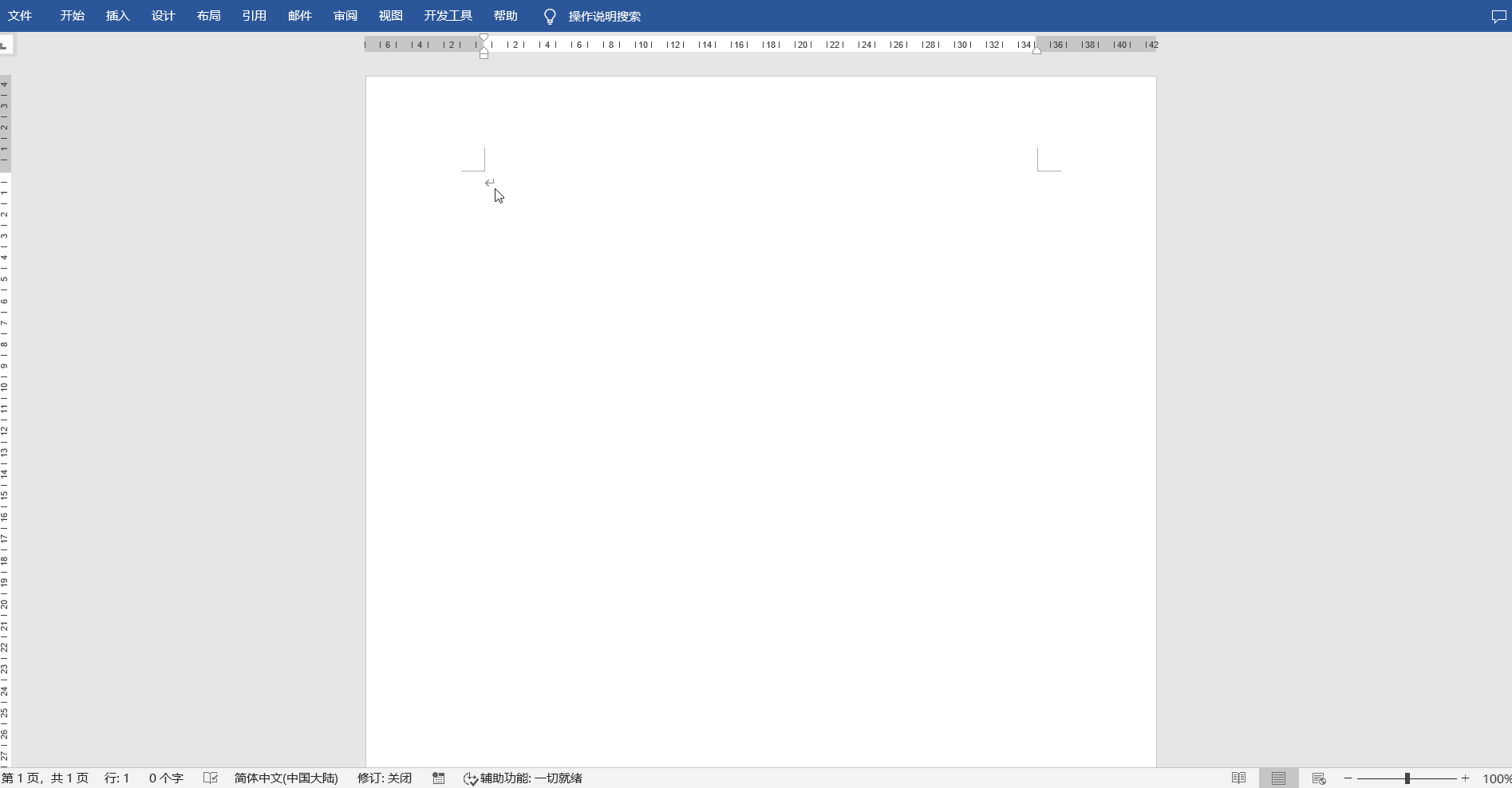The height and width of the screenshot is (788, 1512).
Task: Switch to Web Layout view
Action: (x=1318, y=778)
